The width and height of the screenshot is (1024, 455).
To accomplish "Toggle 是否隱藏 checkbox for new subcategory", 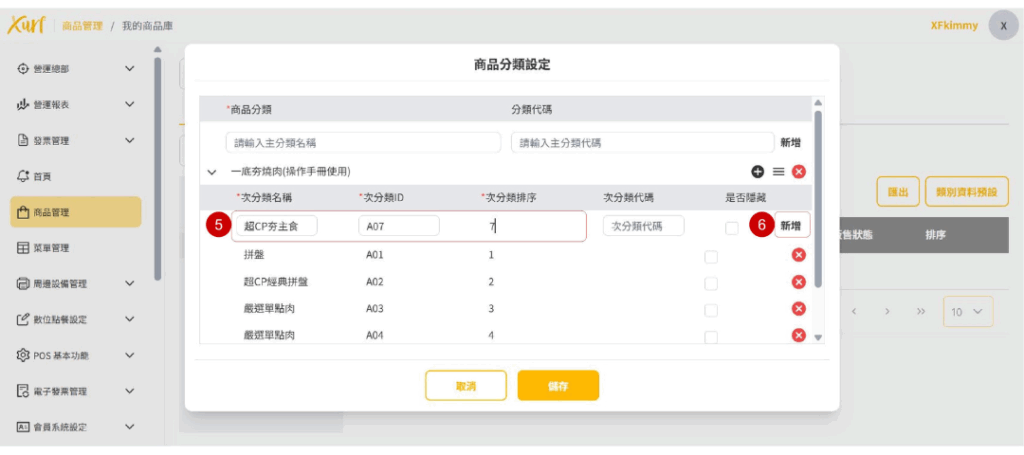I will coord(732,227).
